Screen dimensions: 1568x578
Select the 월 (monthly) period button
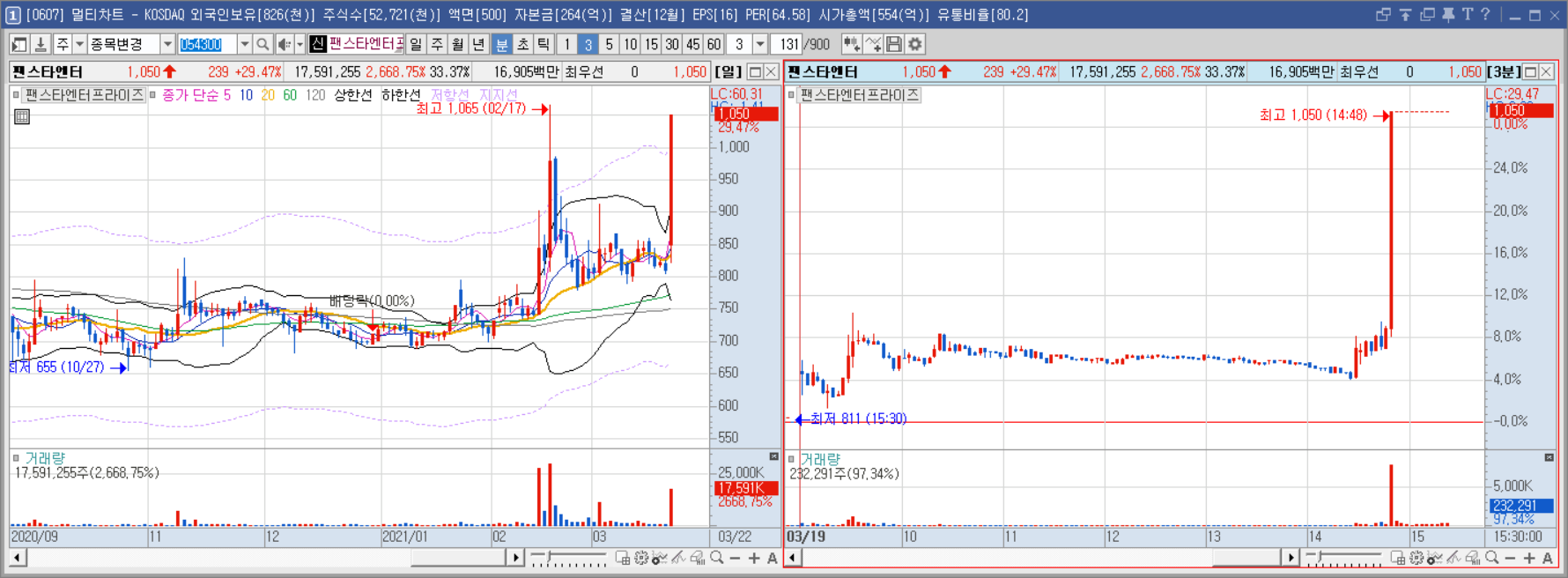pos(458,44)
